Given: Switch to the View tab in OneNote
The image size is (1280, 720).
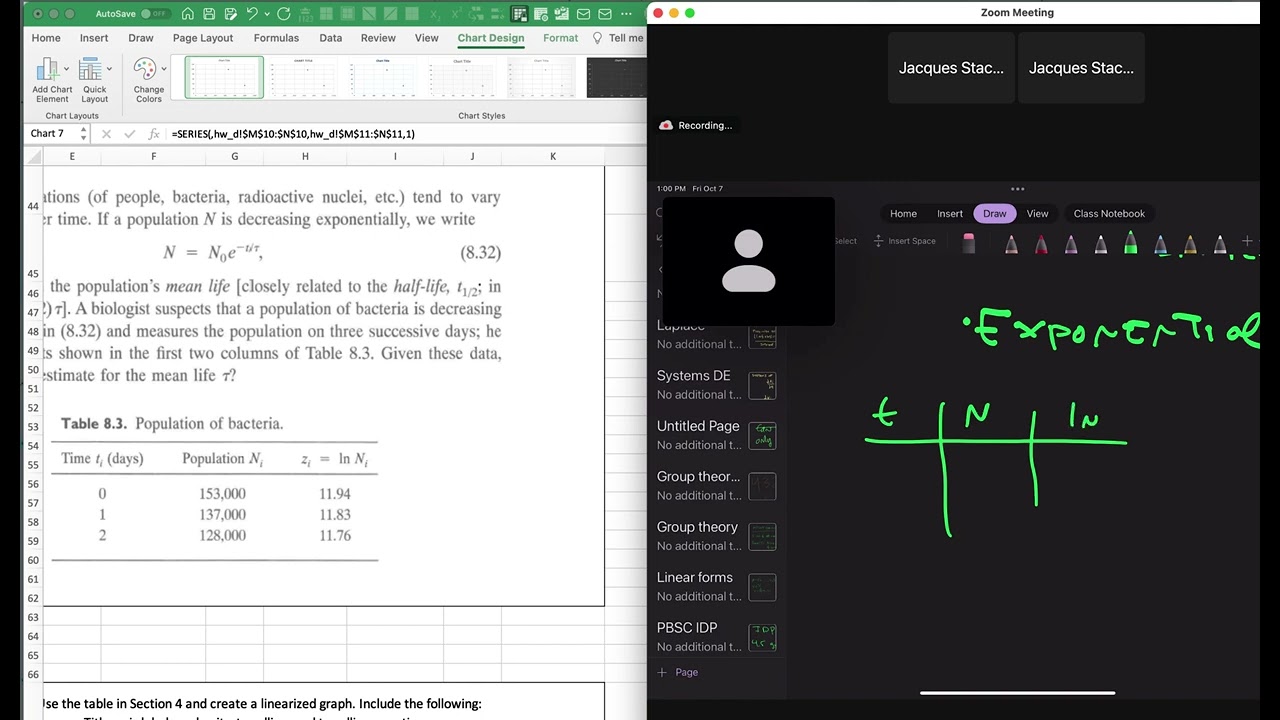Looking at the screenshot, I should click(x=1037, y=213).
